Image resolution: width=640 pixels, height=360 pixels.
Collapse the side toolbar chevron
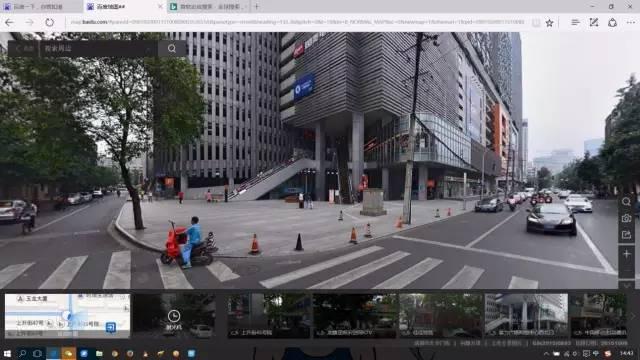point(626,285)
